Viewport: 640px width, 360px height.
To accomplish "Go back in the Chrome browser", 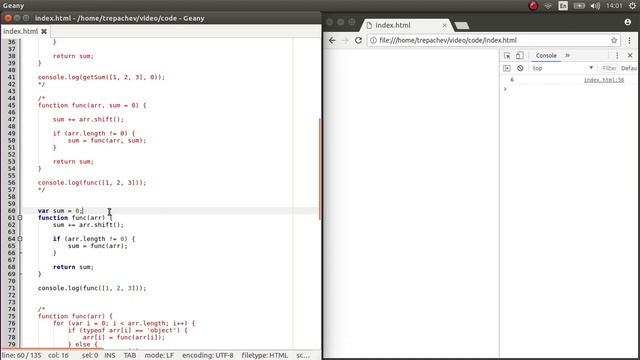I will [x=332, y=40].
